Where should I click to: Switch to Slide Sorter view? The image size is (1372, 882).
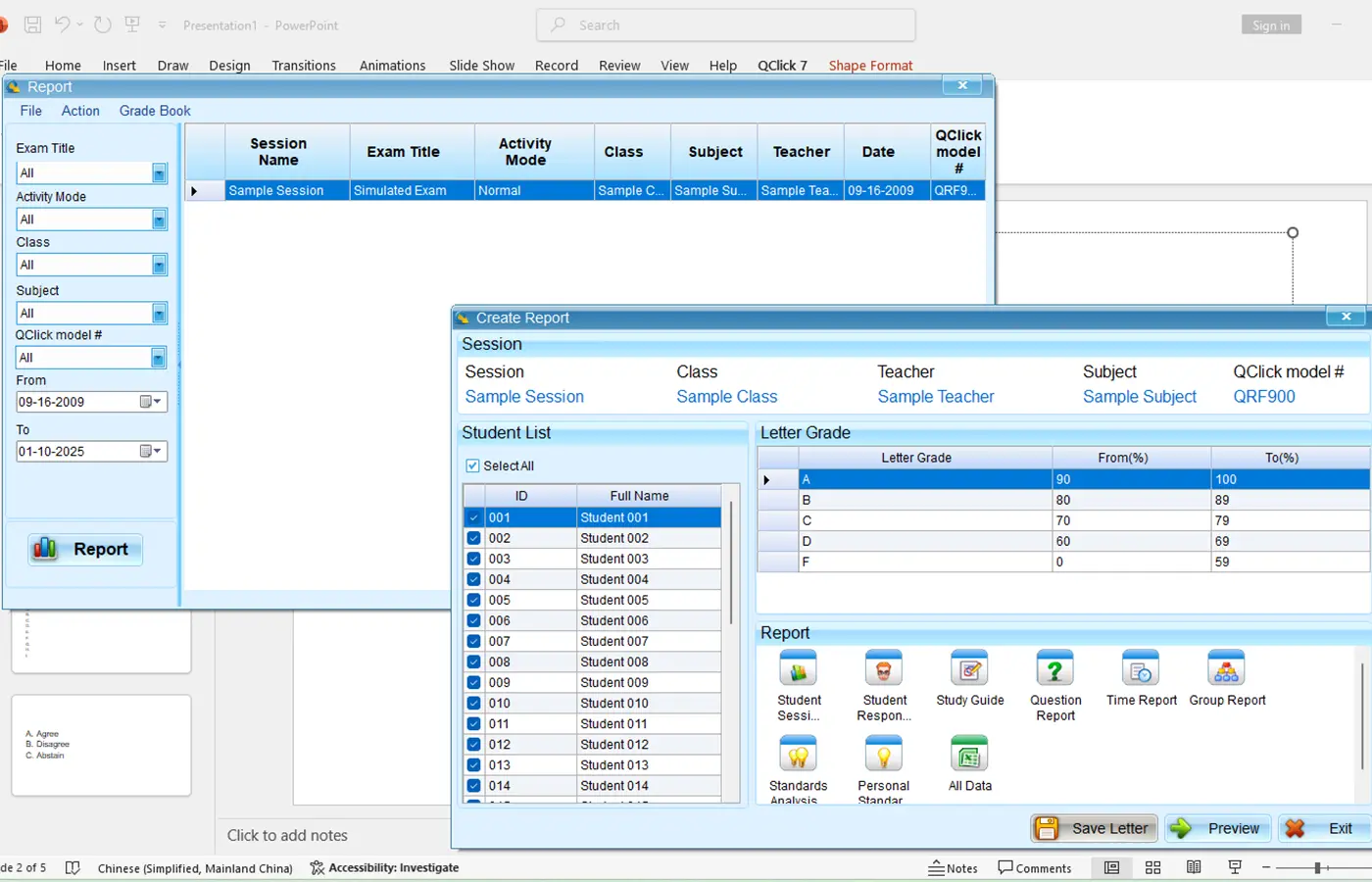click(1152, 867)
